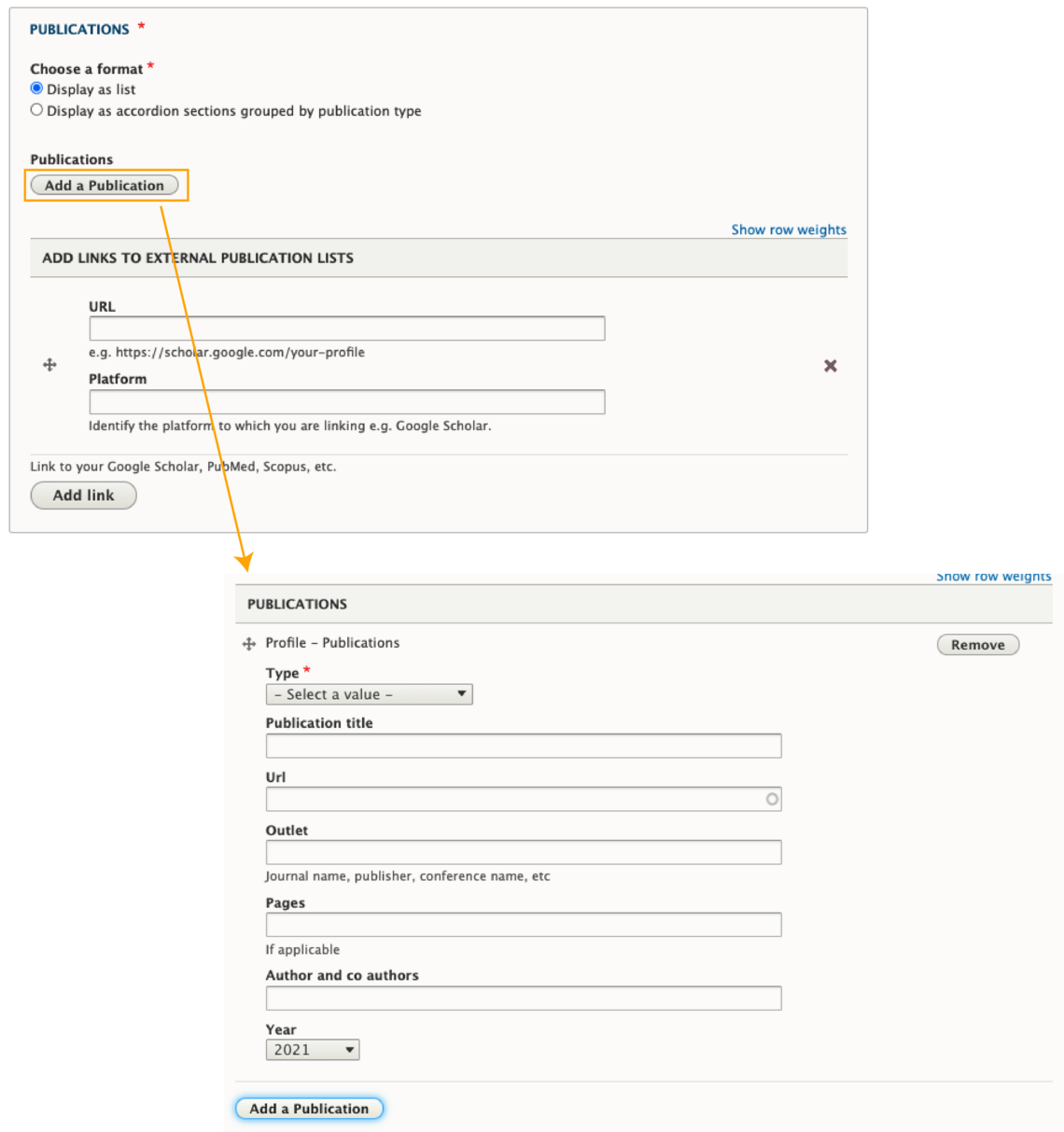Open the Type dropdown showing Select a value
1064x1132 pixels.
point(369,694)
